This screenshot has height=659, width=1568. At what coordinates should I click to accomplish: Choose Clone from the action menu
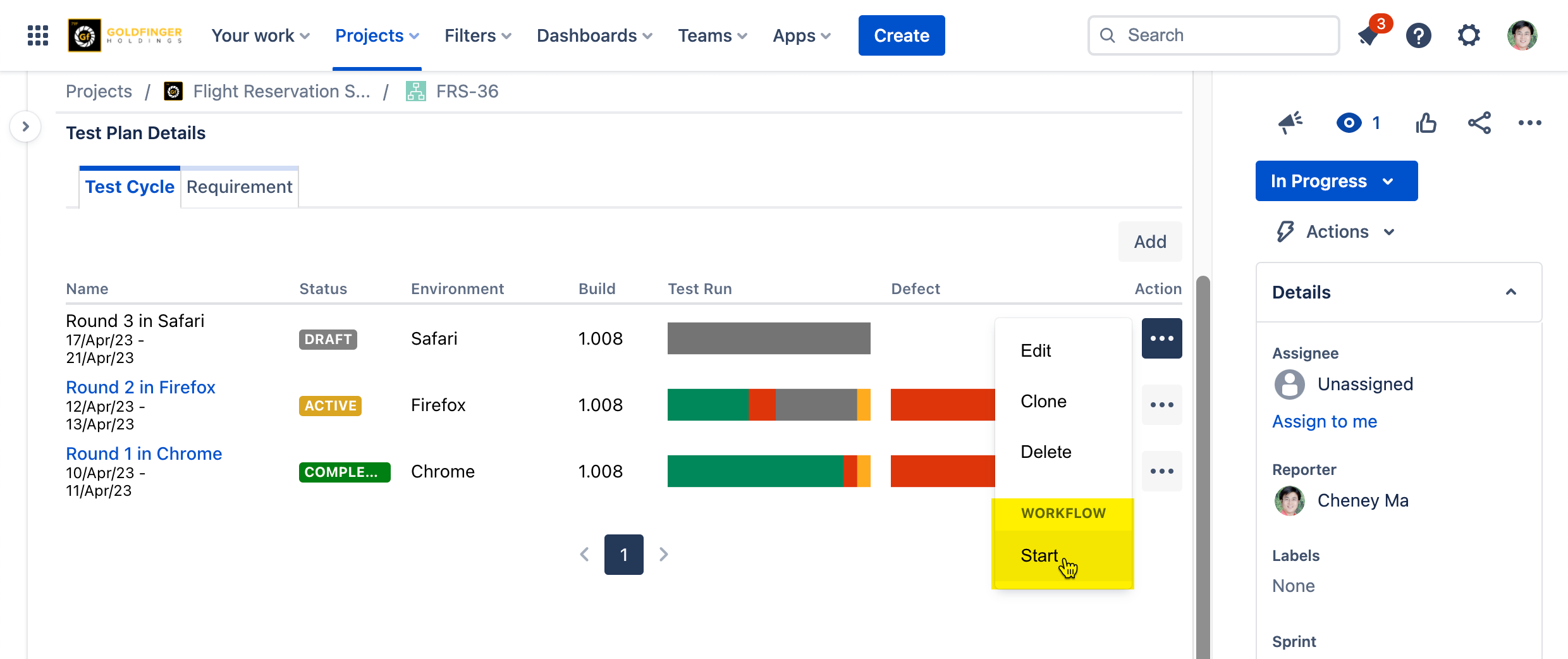[x=1043, y=402]
